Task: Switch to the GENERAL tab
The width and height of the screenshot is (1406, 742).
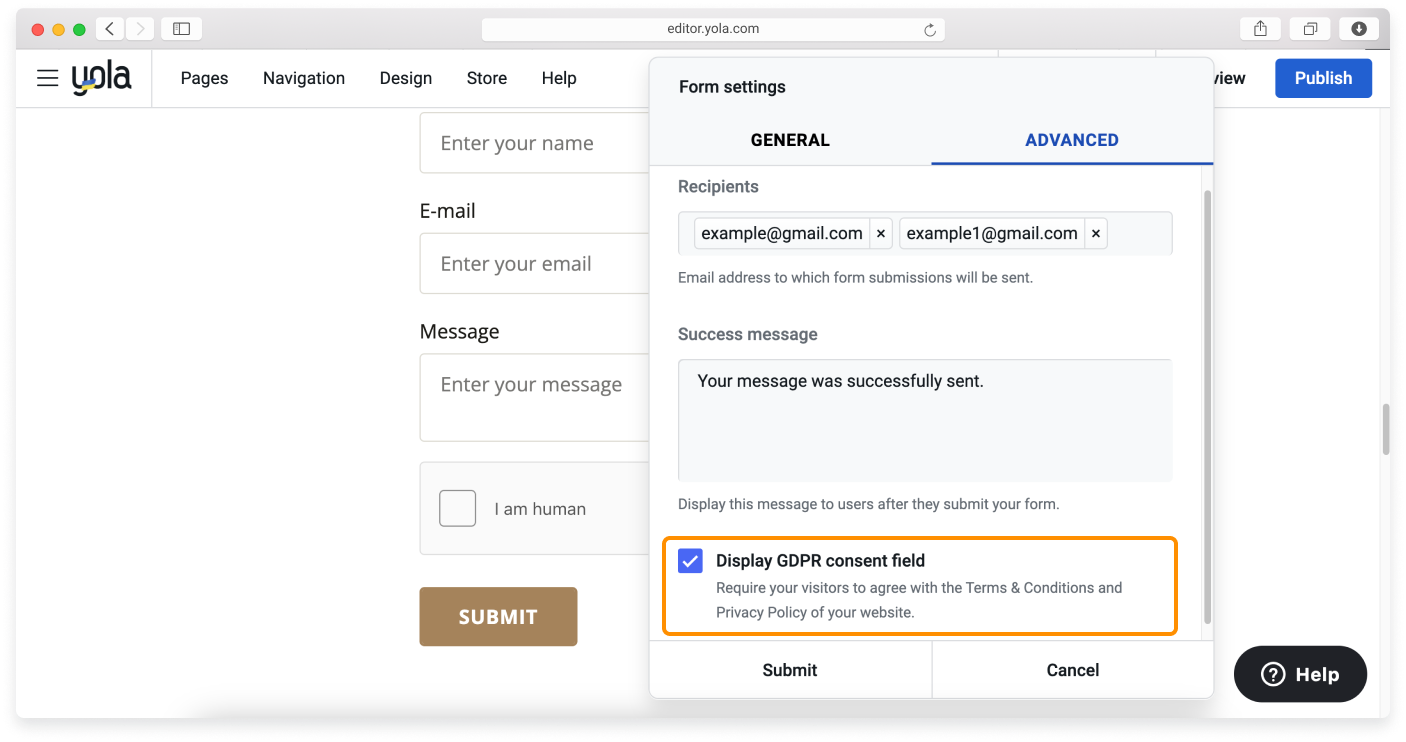Action: (790, 140)
